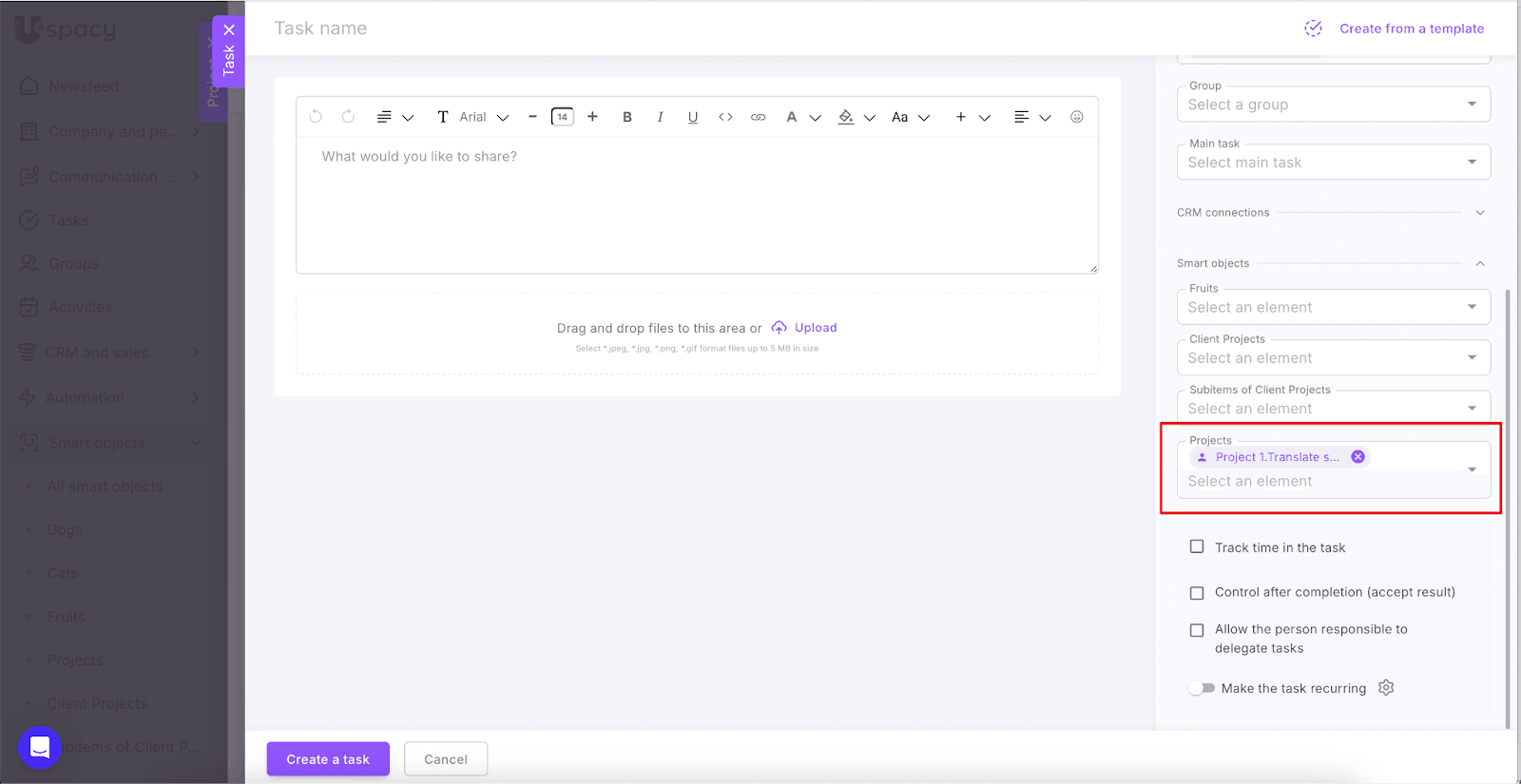1521x784 pixels.
Task: Toggle underline formatting
Action: click(693, 117)
